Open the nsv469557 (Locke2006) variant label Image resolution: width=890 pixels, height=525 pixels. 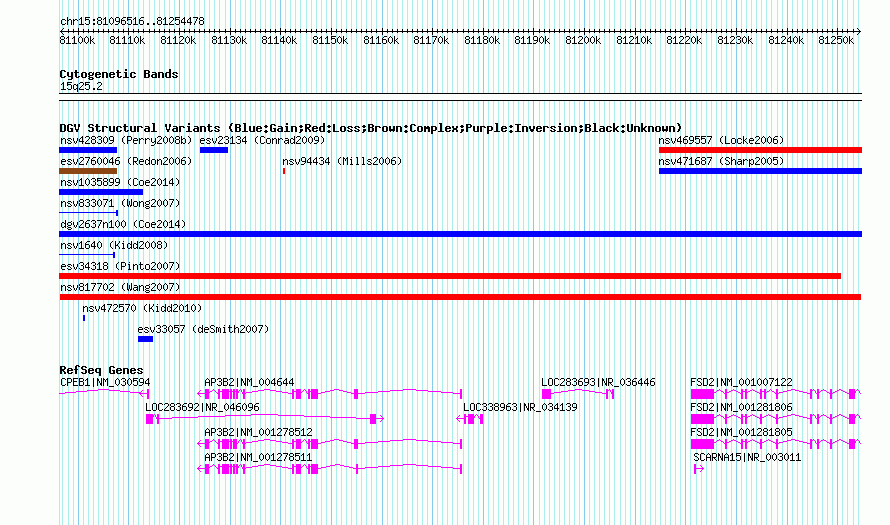pyautogui.click(x=721, y=140)
